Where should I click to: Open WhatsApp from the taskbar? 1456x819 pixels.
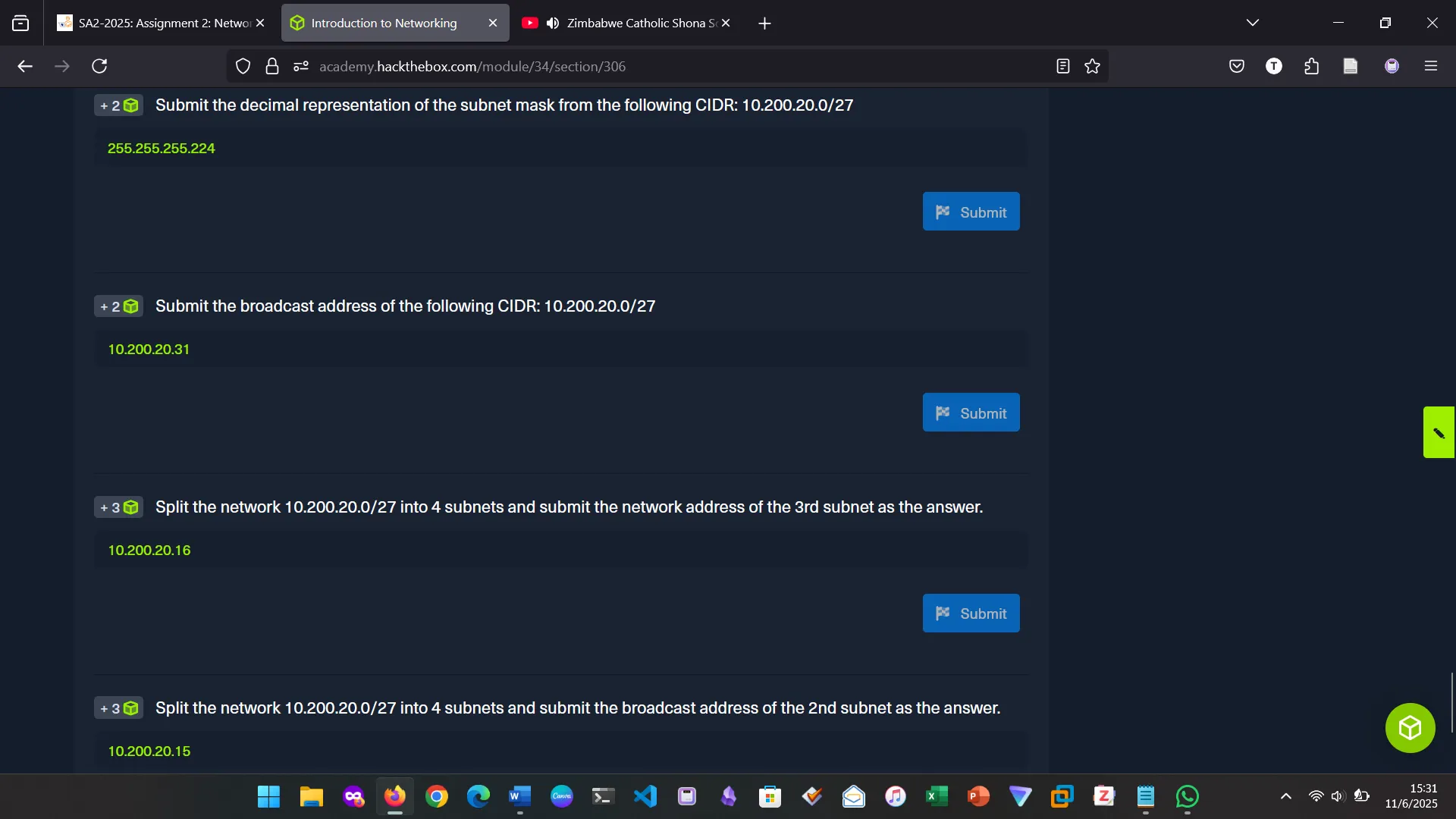(1187, 796)
